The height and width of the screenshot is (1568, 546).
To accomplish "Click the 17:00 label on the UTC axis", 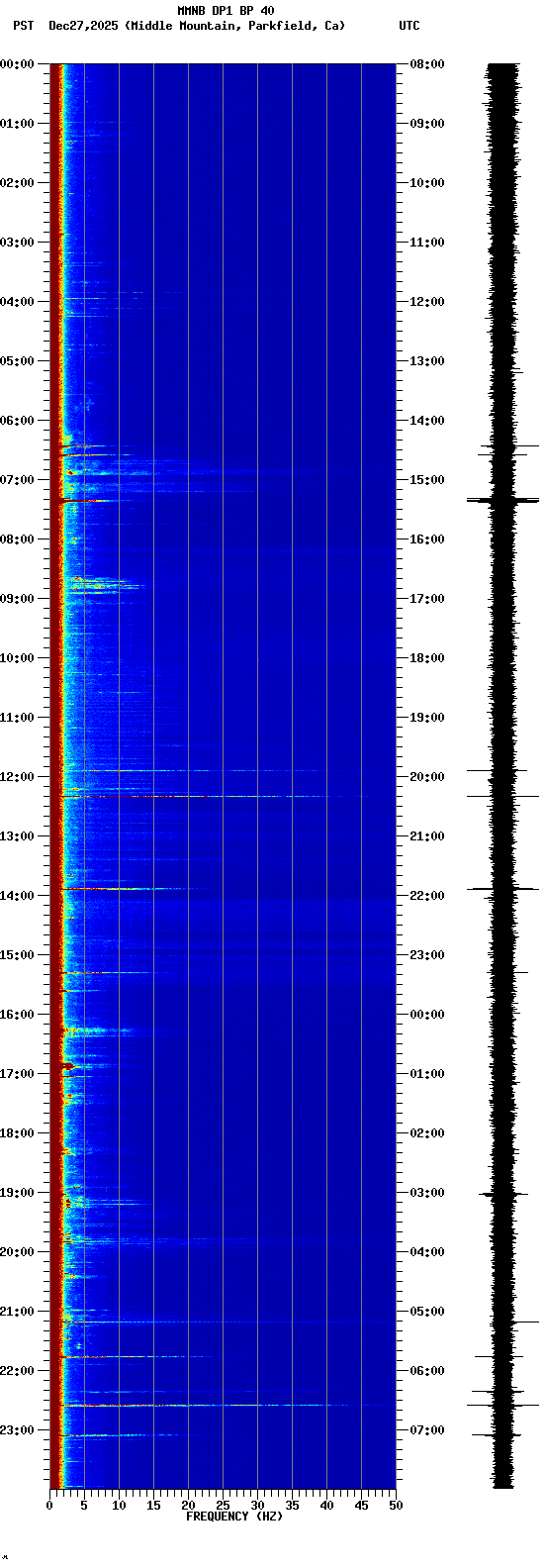I will pyautogui.click(x=427, y=599).
